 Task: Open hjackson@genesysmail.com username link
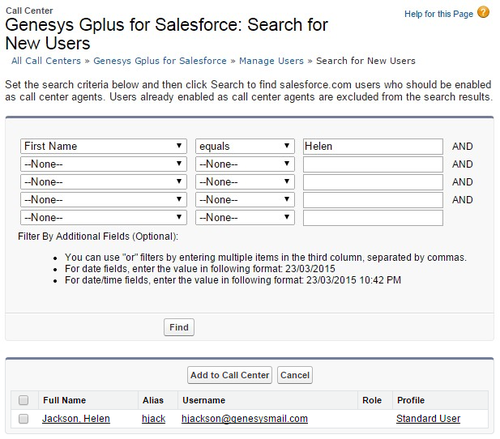coord(245,419)
